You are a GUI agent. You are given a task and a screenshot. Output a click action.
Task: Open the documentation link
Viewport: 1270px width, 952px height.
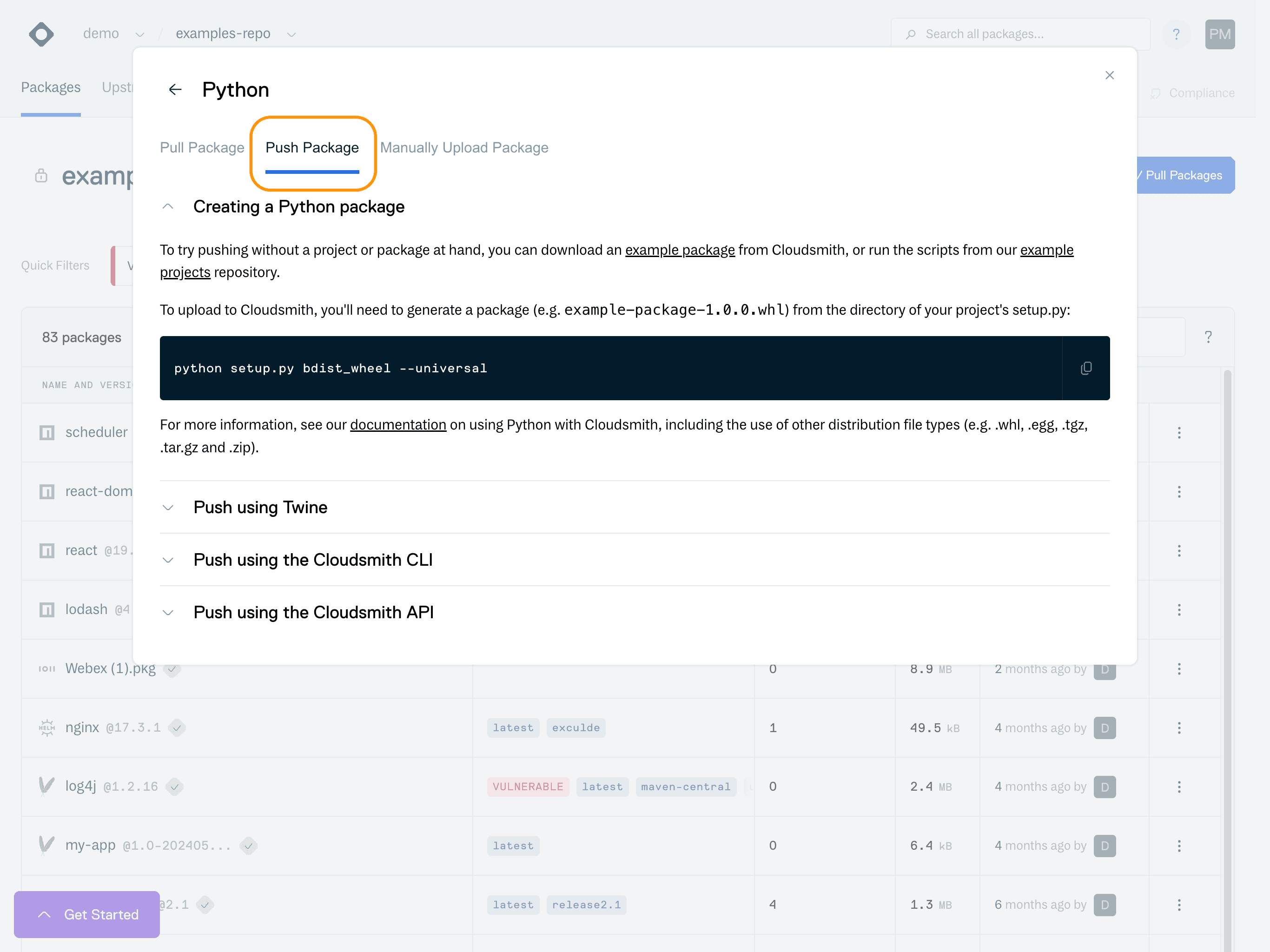398,425
